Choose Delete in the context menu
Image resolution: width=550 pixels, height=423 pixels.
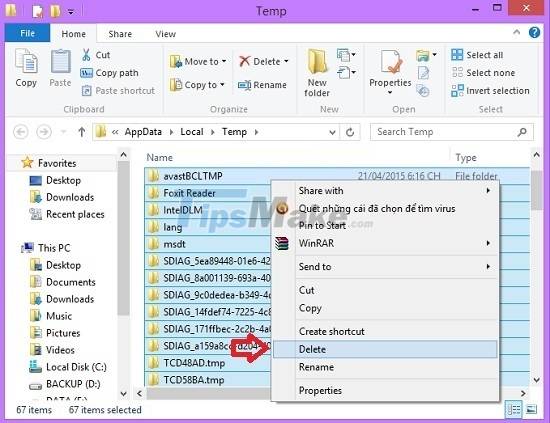385,350
